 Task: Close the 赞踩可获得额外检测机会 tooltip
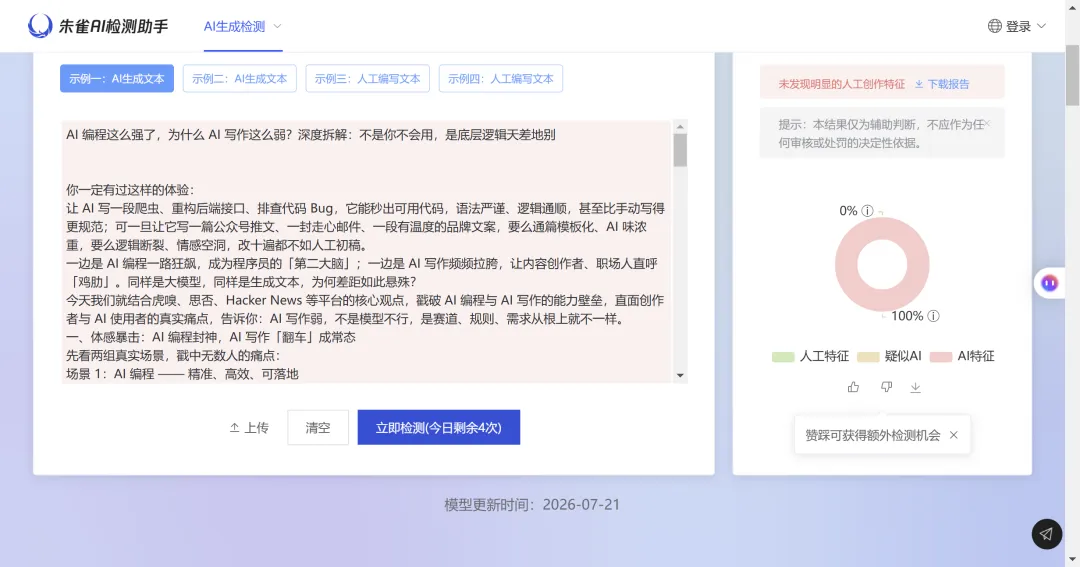tap(954, 435)
